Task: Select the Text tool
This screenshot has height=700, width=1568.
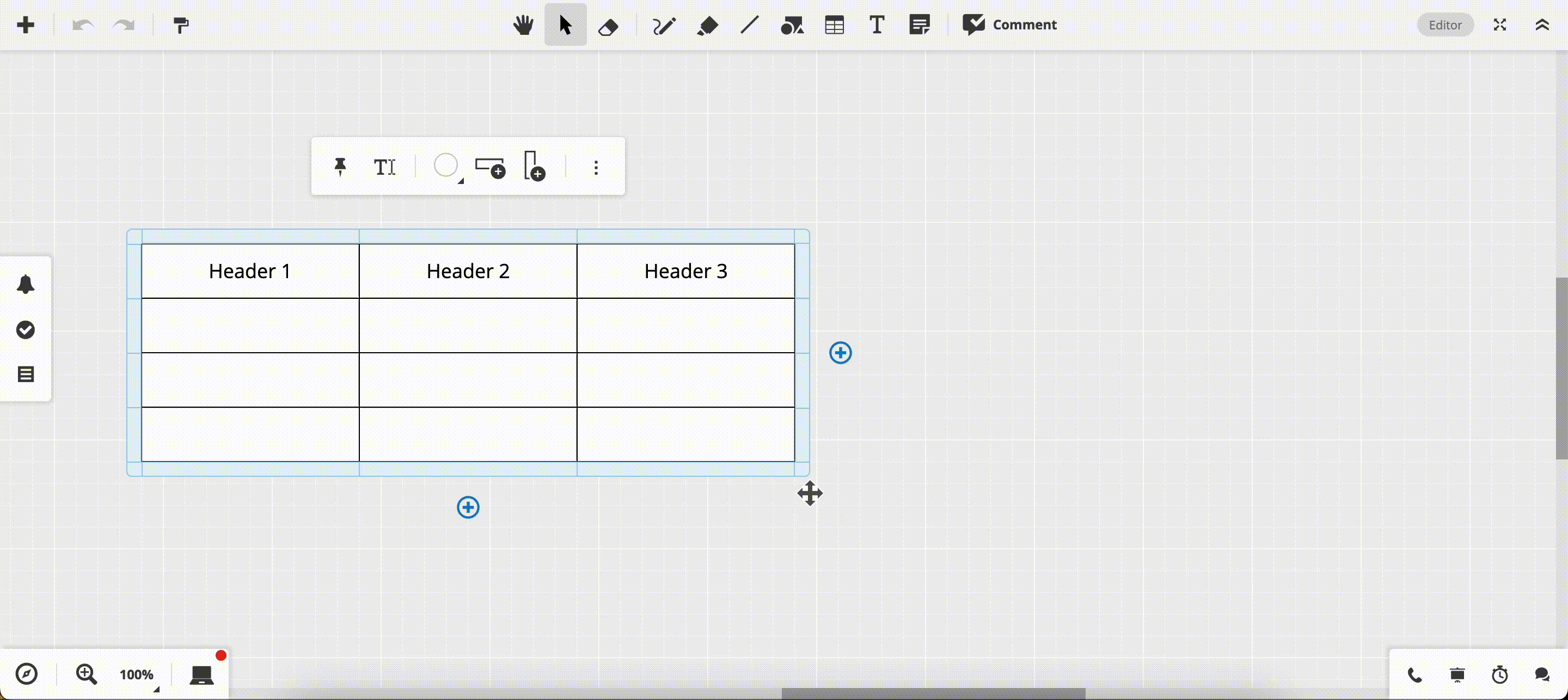Action: 877,25
